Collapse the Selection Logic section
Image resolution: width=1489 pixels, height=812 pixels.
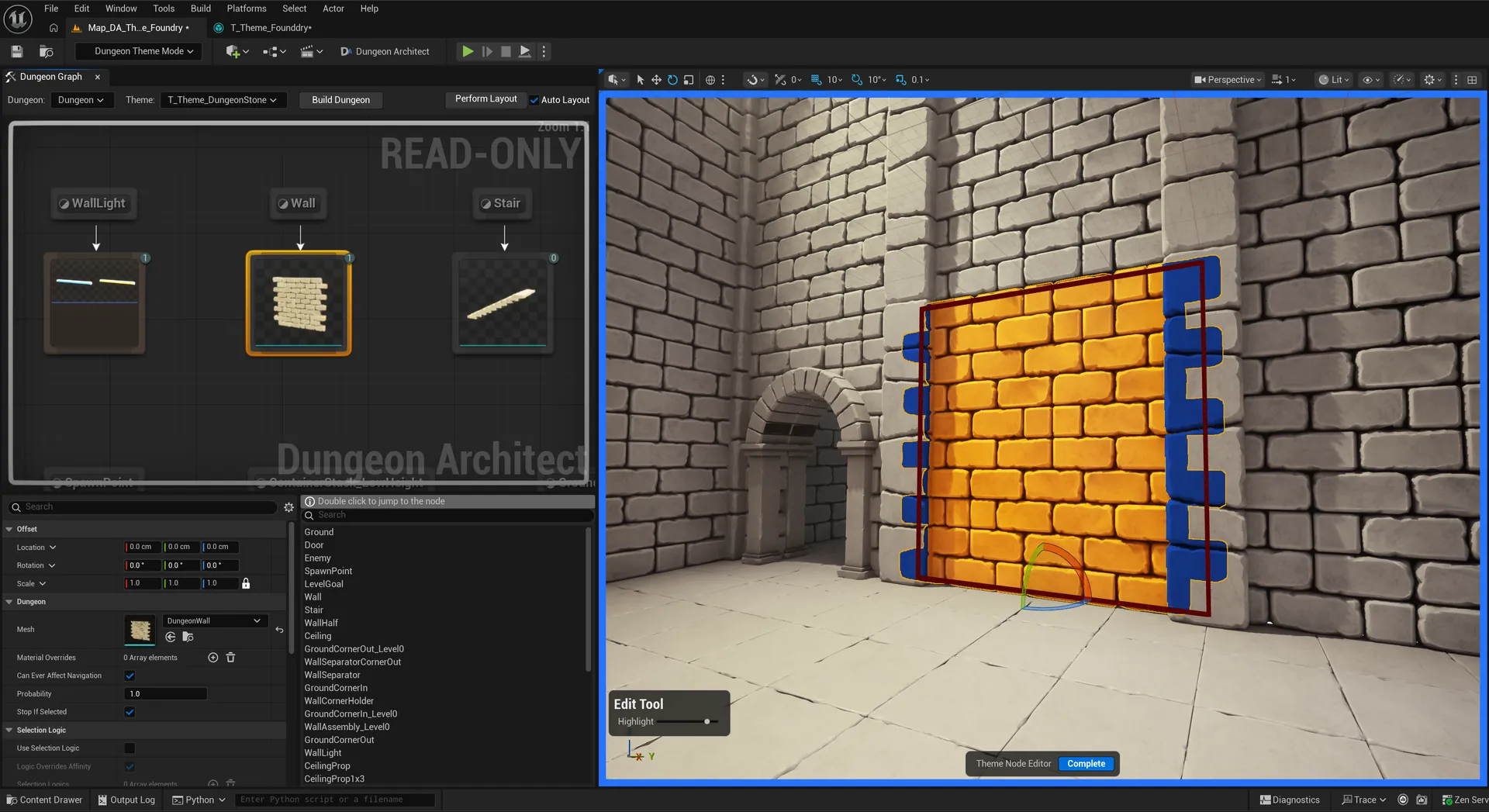(9, 730)
